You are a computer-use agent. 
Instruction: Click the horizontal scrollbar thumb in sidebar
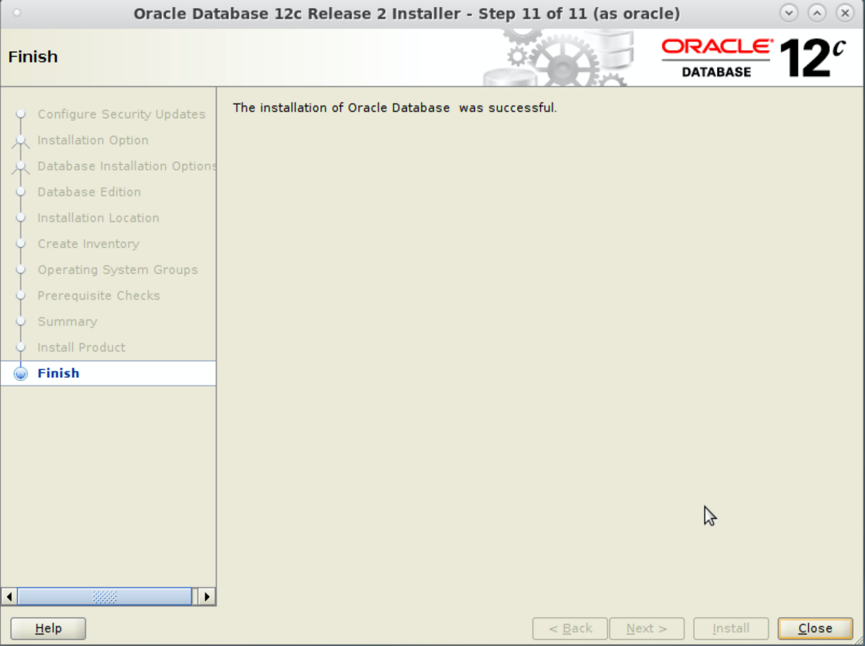(x=104, y=596)
